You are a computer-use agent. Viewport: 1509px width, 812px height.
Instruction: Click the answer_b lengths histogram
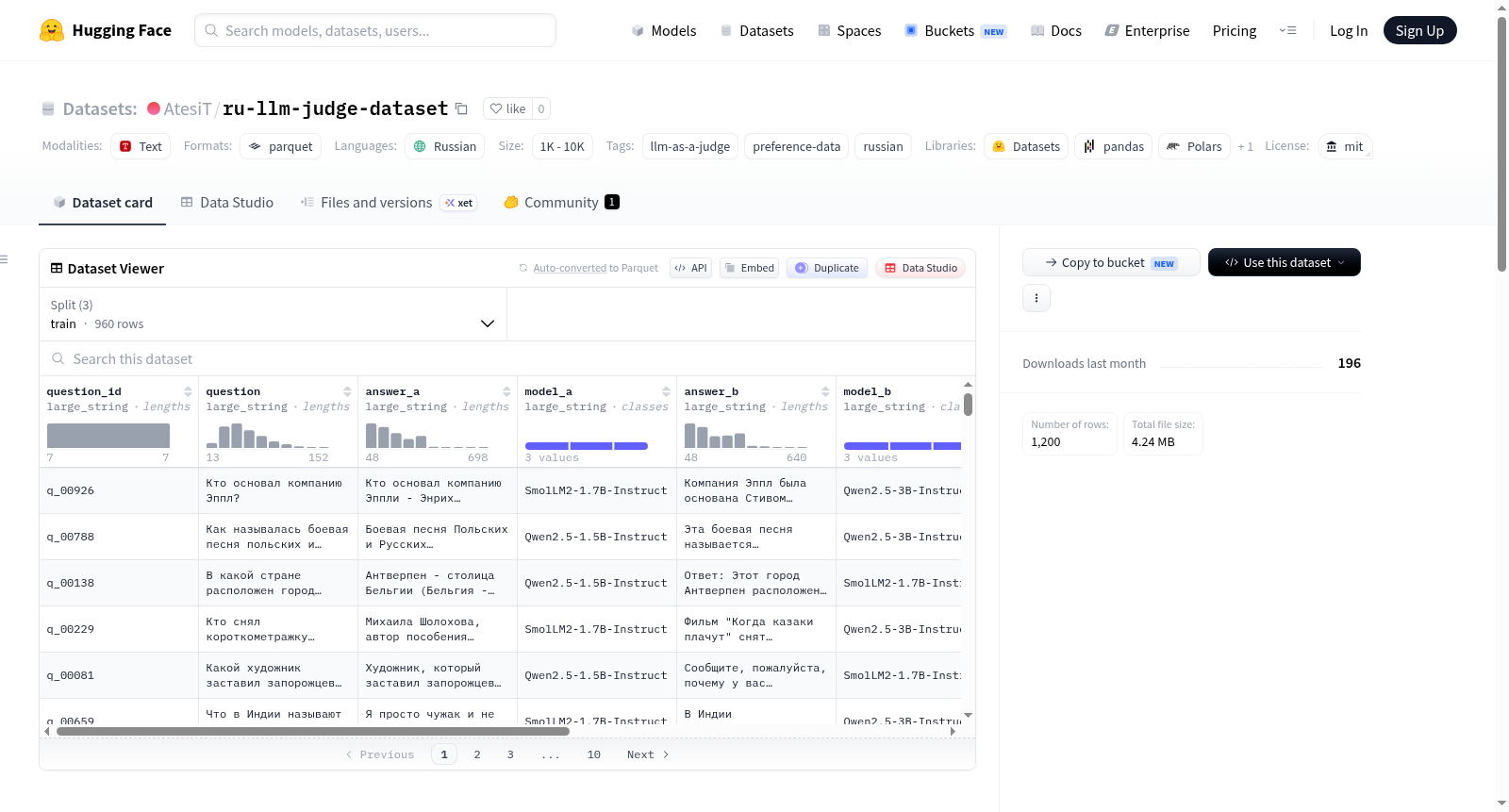tap(746, 435)
